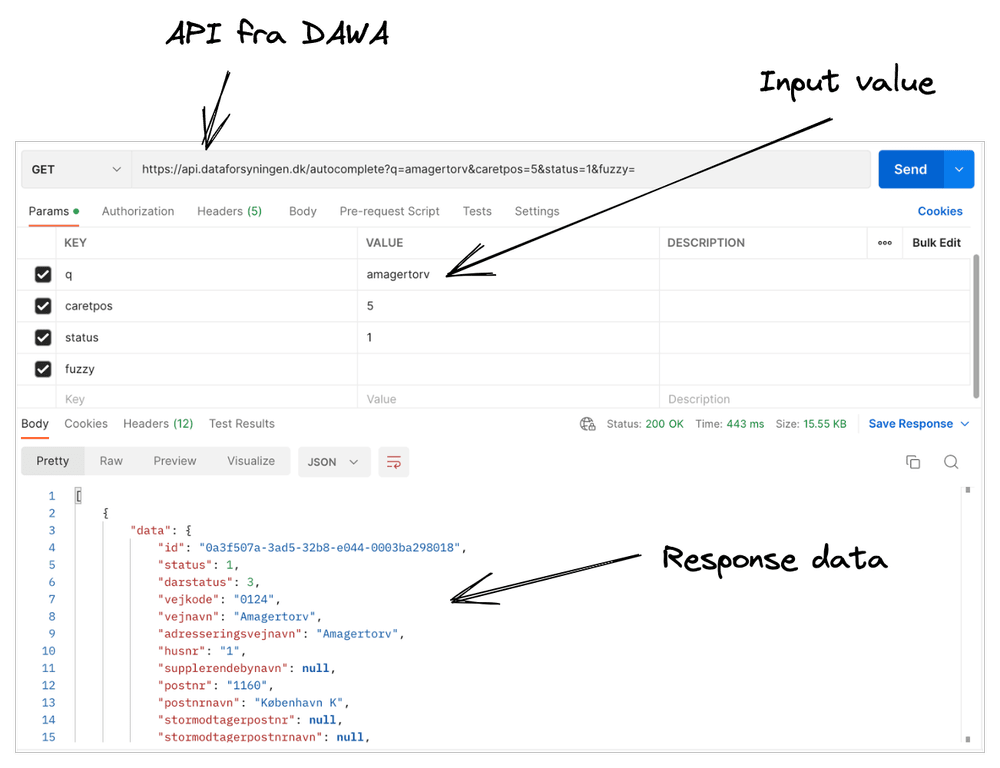This screenshot has width=1000, height=768.
Task: Click the caretpos key cell
Action: (207, 306)
